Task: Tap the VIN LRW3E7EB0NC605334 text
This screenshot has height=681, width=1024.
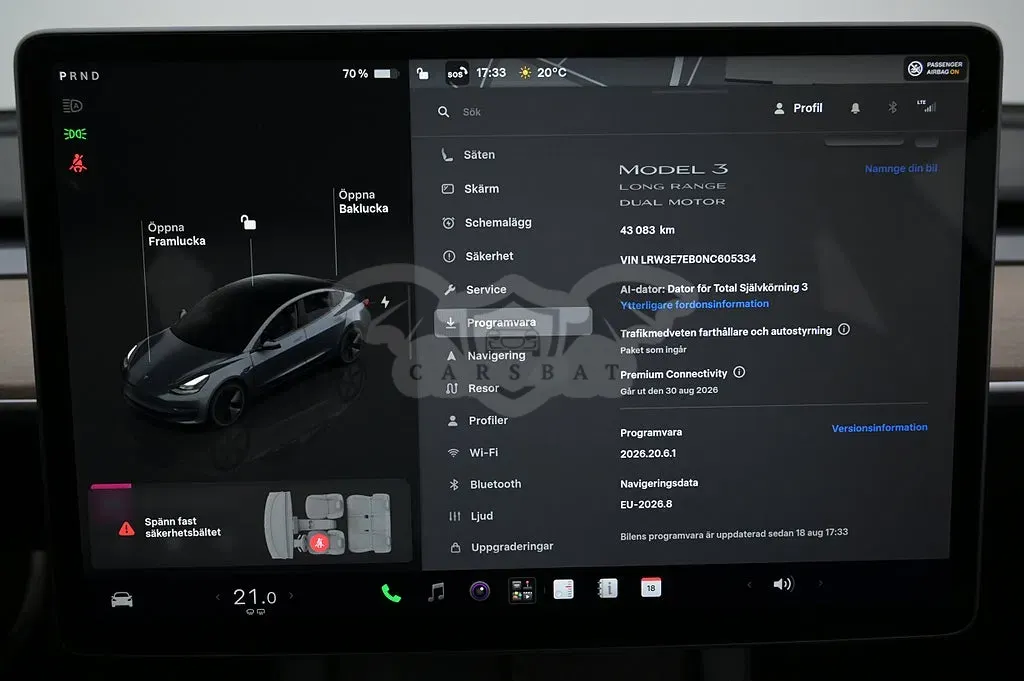Action: click(x=688, y=259)
